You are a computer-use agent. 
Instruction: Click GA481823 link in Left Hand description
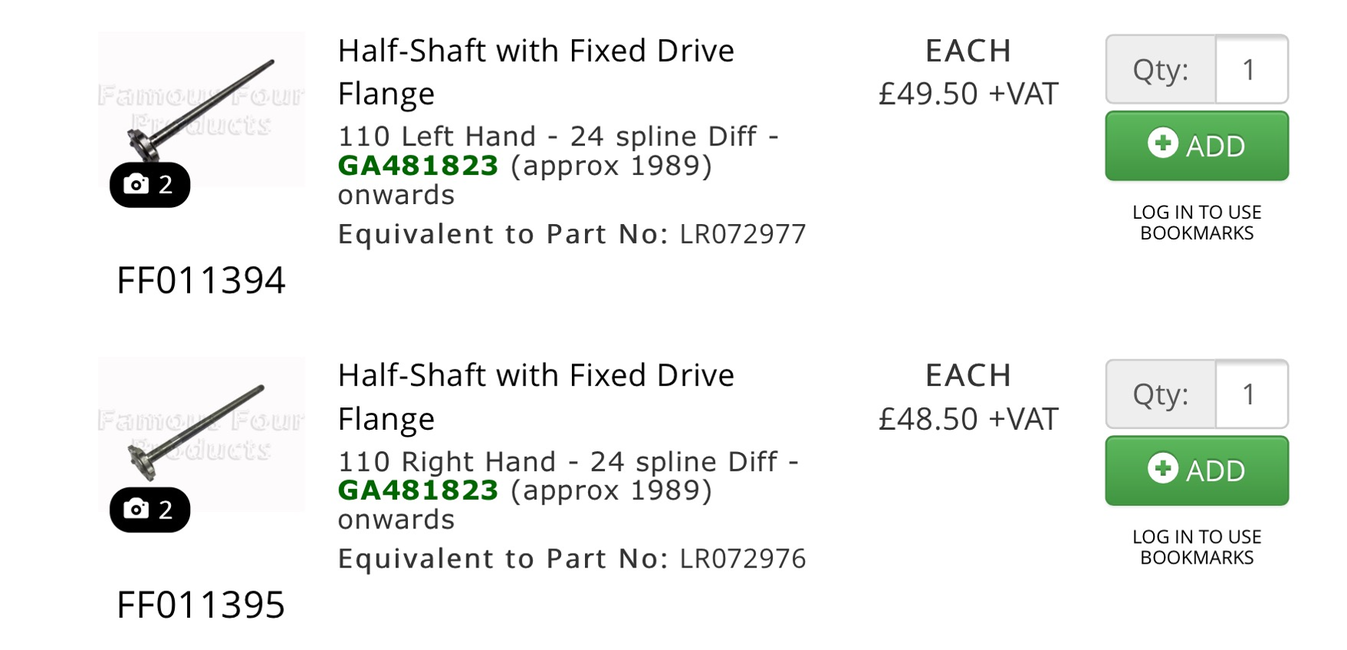coord(418,165)
